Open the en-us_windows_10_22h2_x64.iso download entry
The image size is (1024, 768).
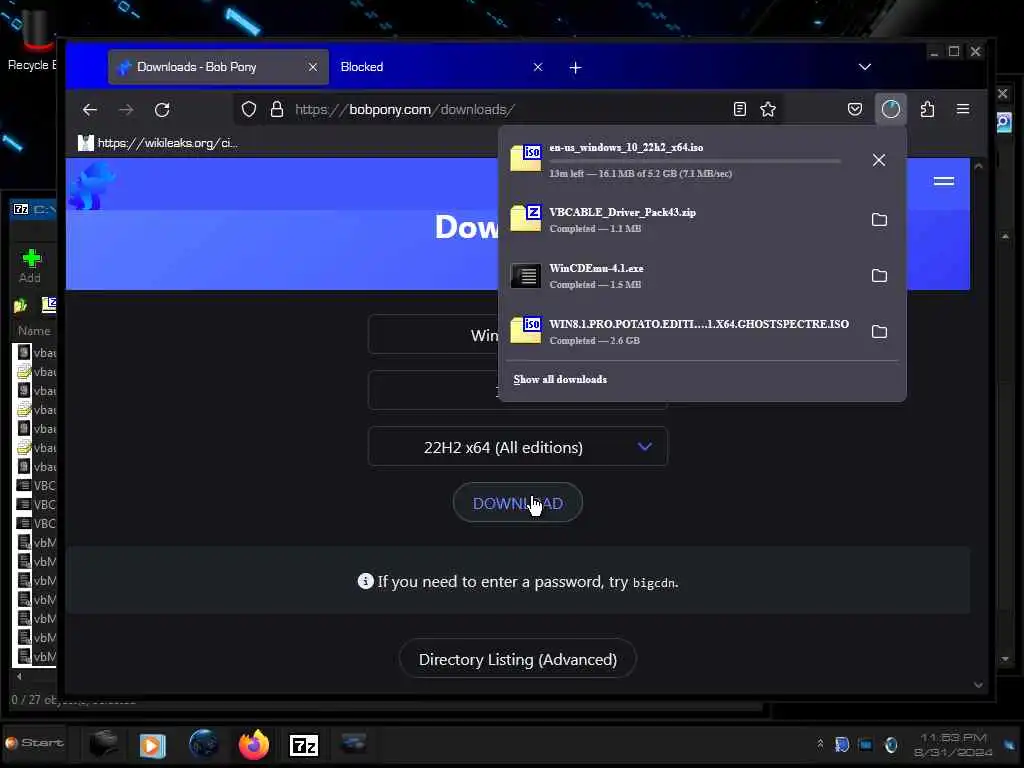tap(679, 160)
